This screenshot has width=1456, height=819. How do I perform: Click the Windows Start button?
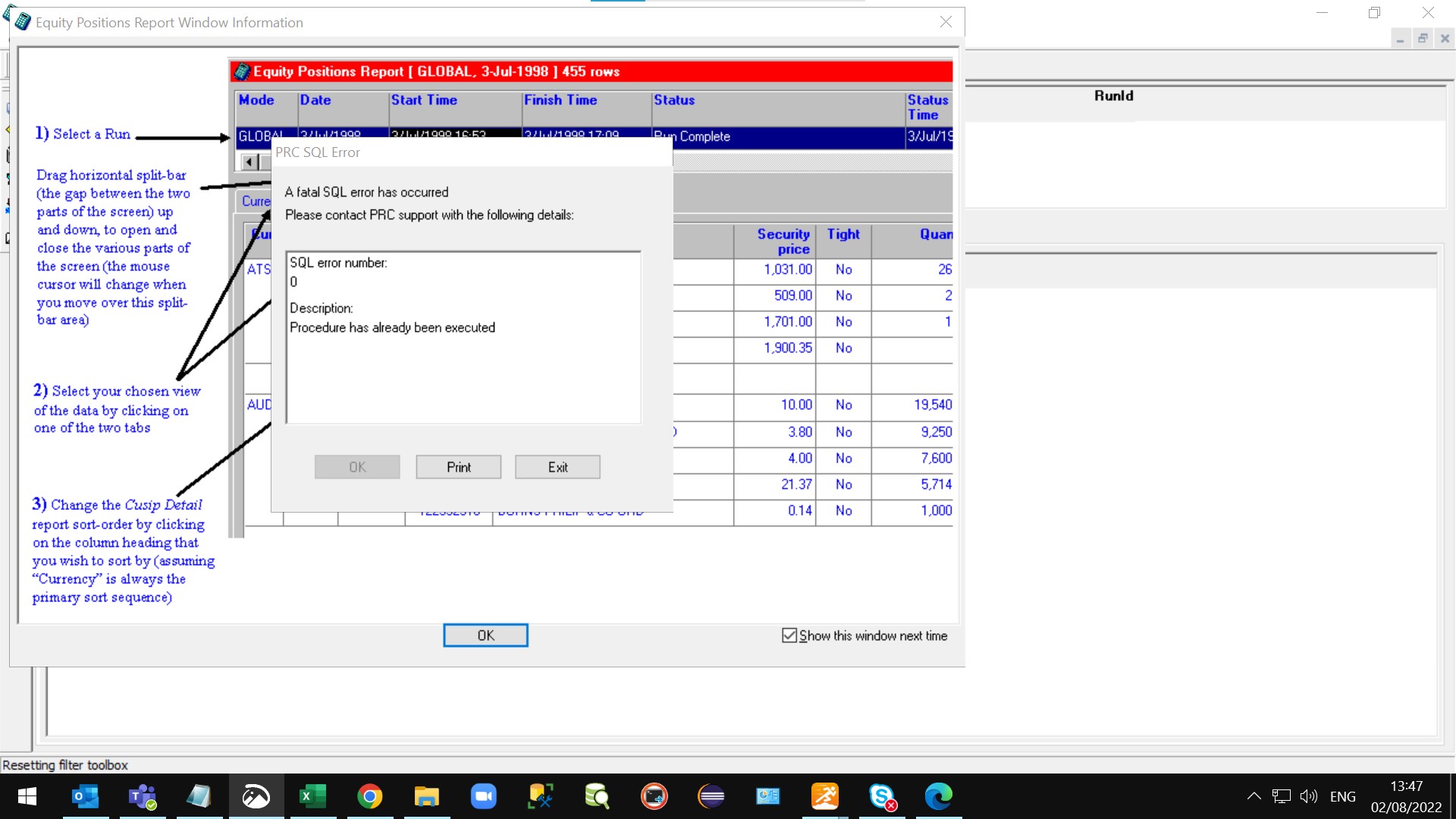pos(27,796)
